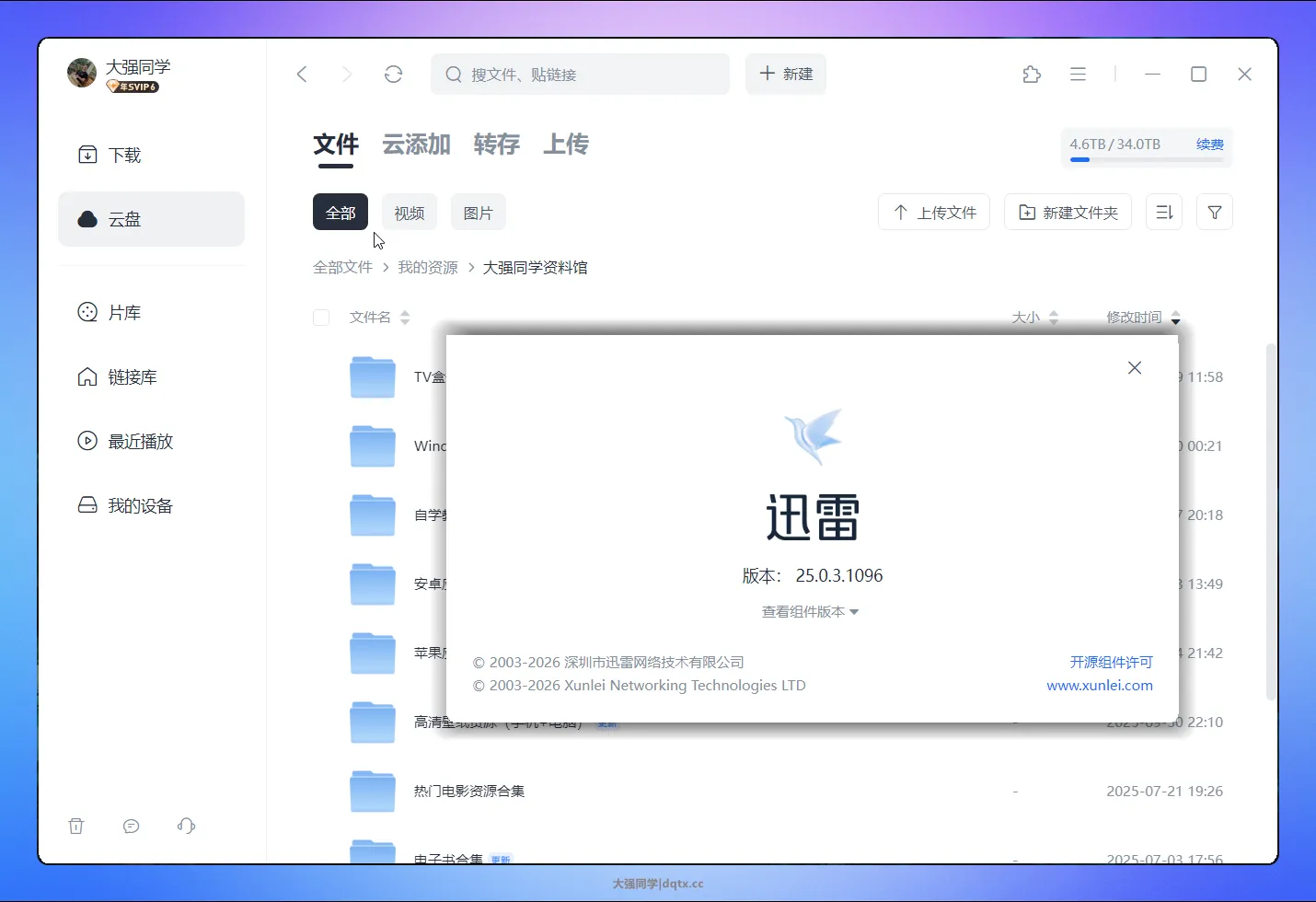This screenshot has width=1316, height=902.
Task: Open 片库 in the left sidebar
Action: pyautogui.click(x=124, y=313)
